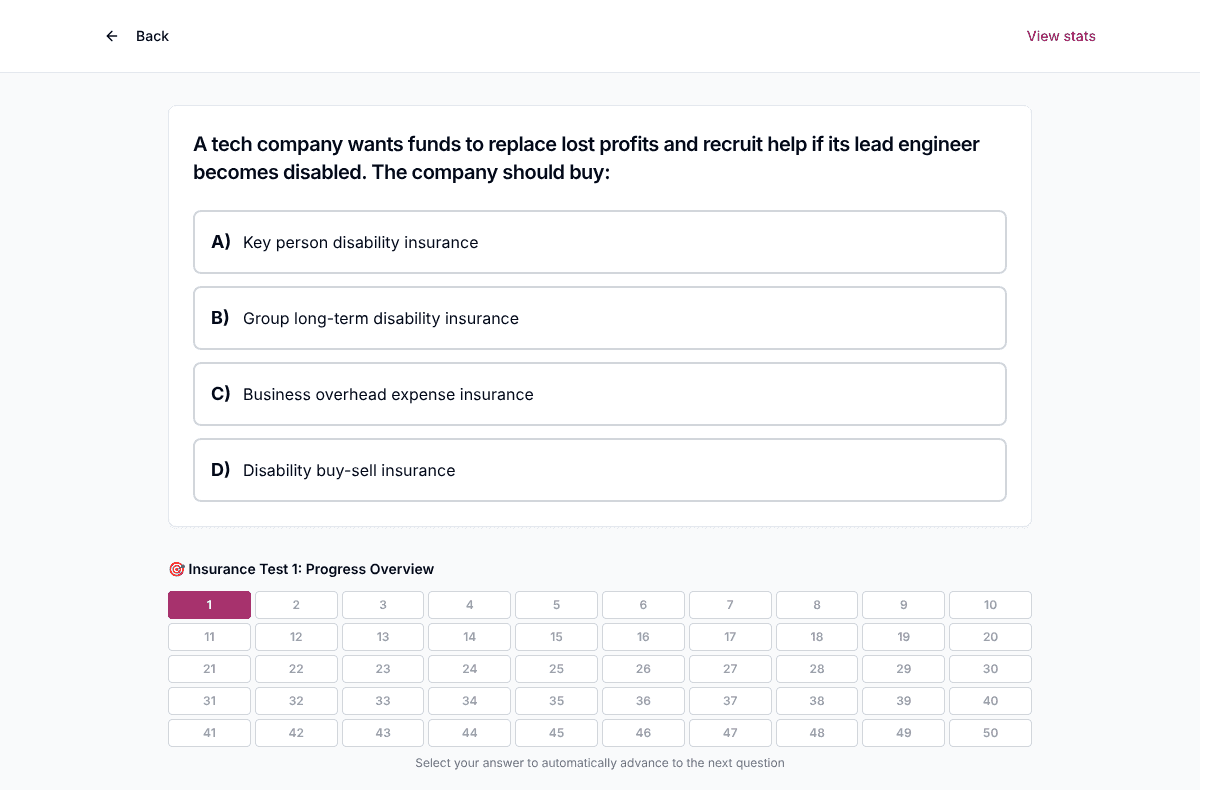Go to last question 50
Screen dimensions: 1215x790
point(990,733)
